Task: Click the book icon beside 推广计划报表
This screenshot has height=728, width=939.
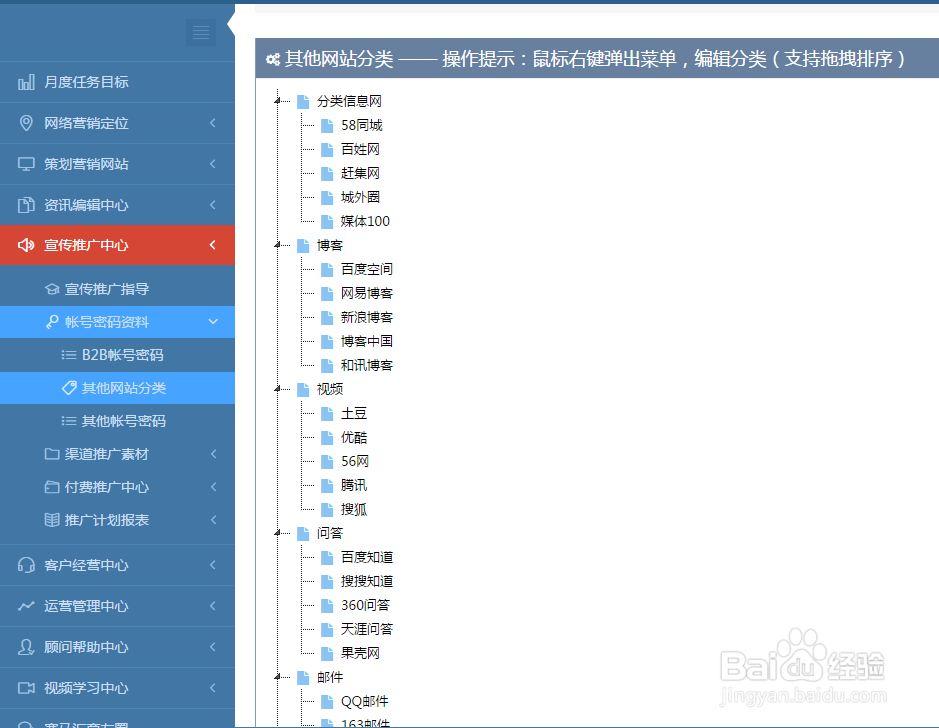Action: pos(52,520)
